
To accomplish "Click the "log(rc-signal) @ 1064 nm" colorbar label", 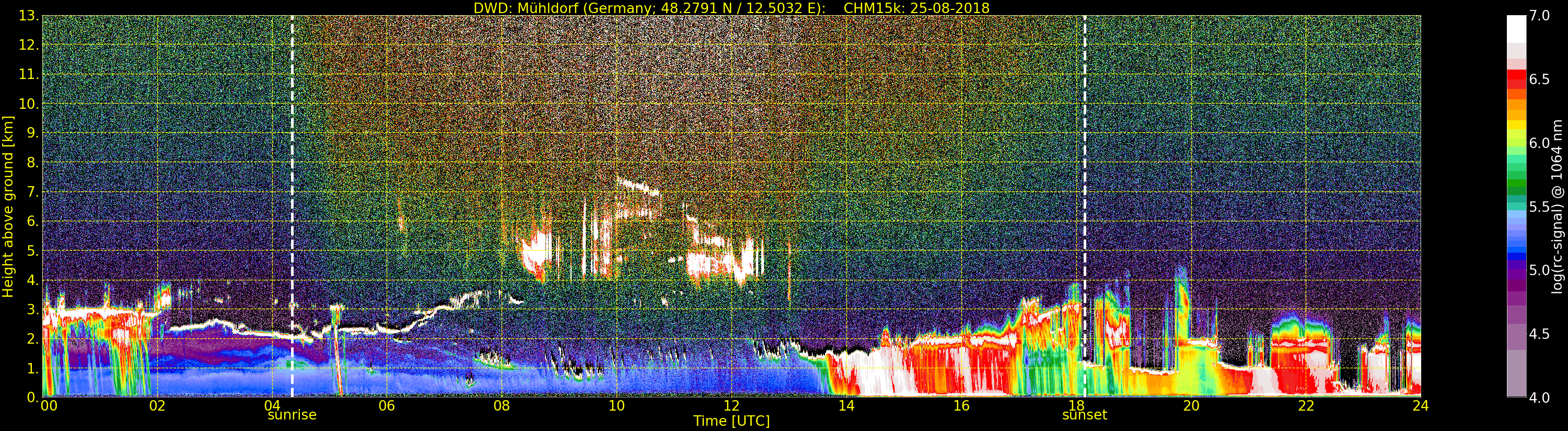I will [x=1558, y=206].
